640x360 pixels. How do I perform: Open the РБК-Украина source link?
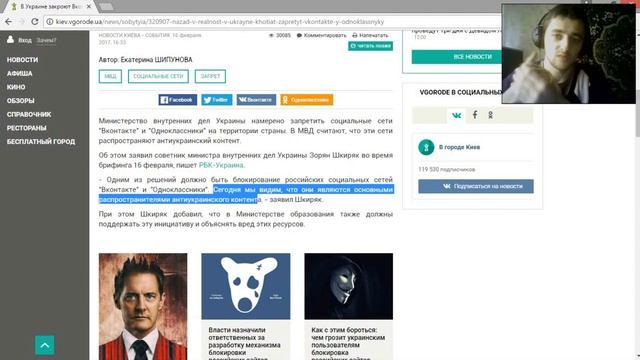click(221, 165)
